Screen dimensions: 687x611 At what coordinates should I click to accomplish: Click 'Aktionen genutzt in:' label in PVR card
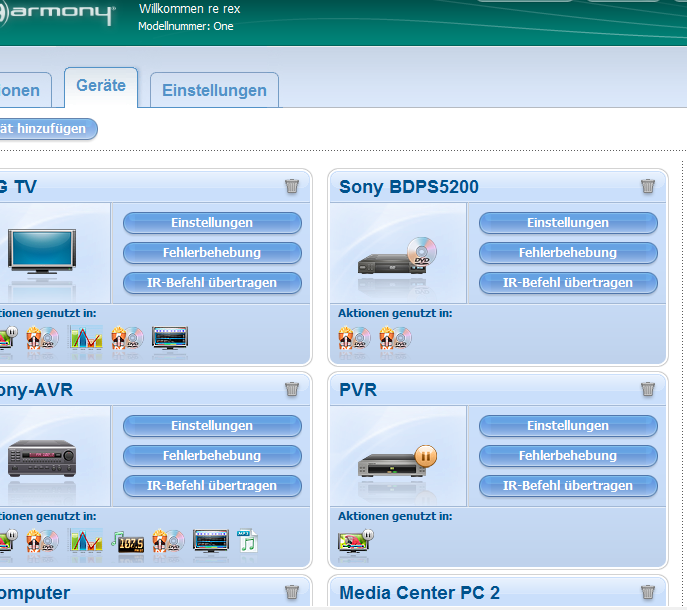[x=395, y=516]
